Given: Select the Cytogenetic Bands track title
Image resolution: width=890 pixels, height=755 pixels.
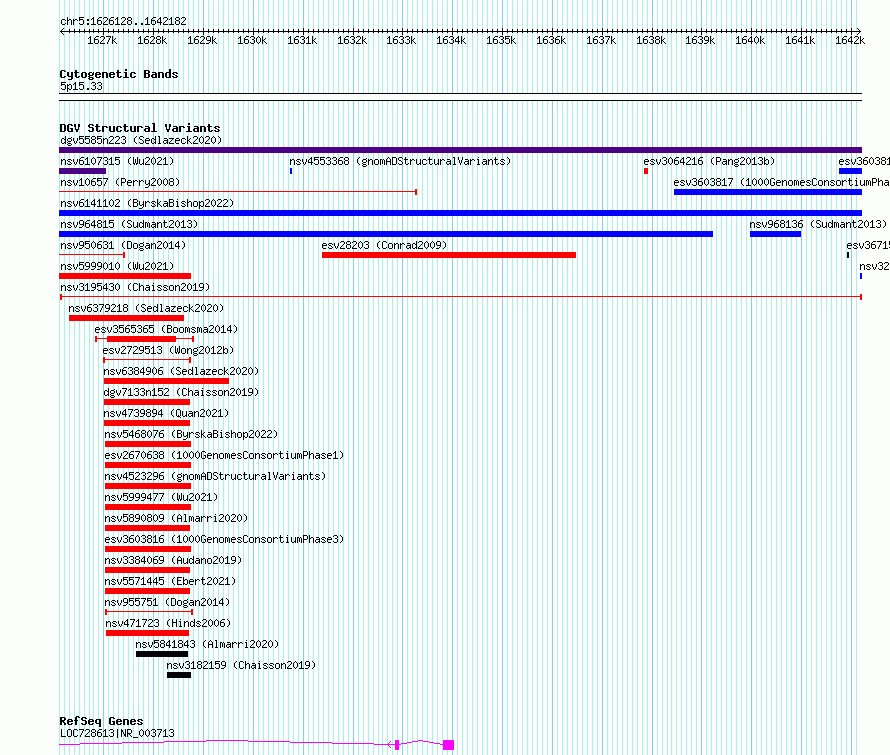Looking at the screenshot, I should click(119, 74).
